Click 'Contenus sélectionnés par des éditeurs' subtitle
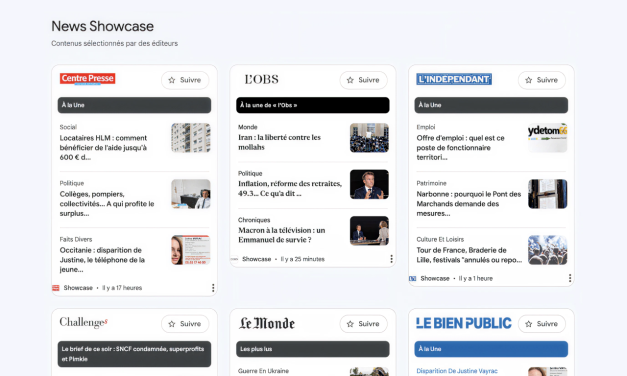This screenshot has width=627, height=376. tap(114, 43)
